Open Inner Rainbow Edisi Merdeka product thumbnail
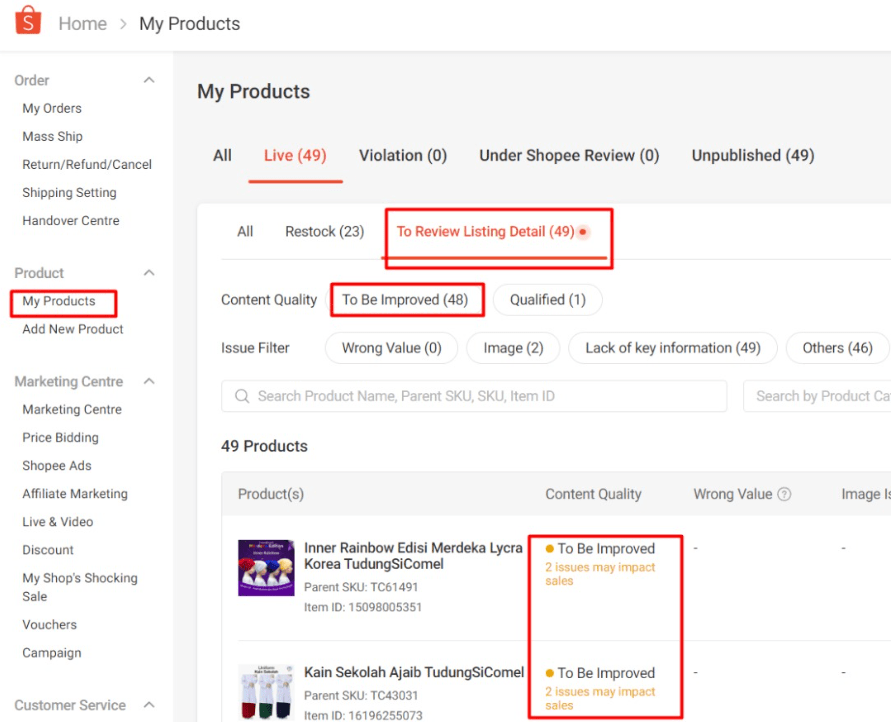Screen dimensions: 891x722 point(266,567)
